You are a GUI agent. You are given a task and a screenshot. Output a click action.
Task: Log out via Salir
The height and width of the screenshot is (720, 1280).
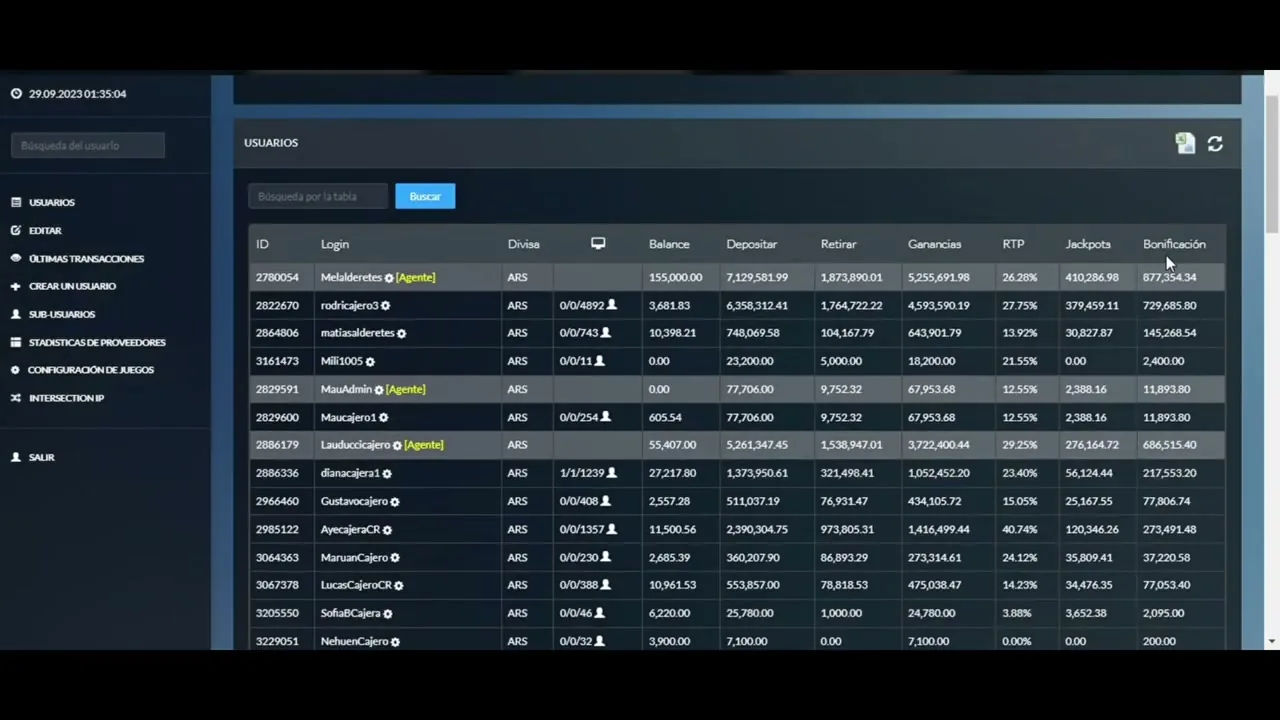coord(42,457)
